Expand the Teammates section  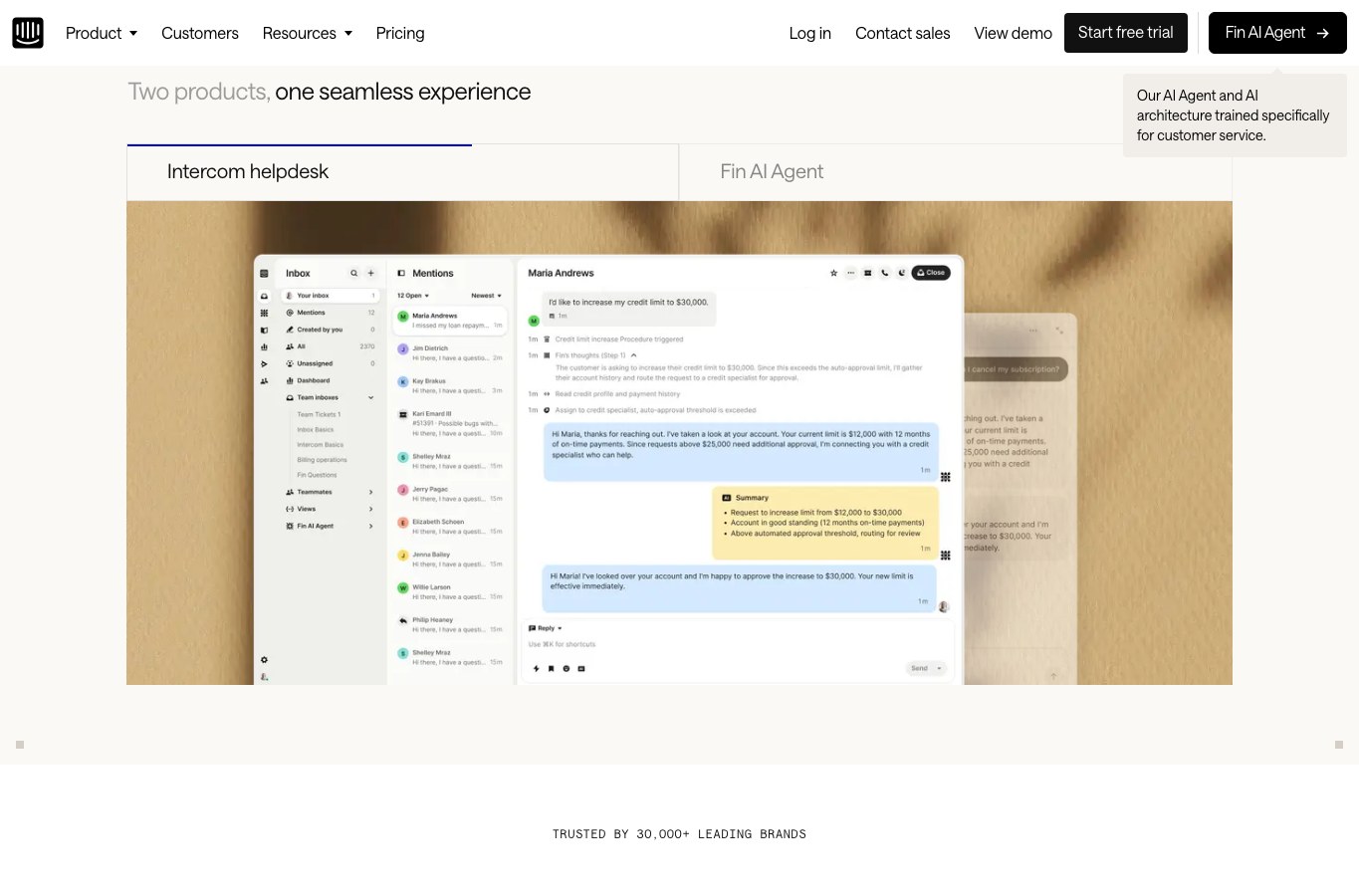[x=371, y=492]
